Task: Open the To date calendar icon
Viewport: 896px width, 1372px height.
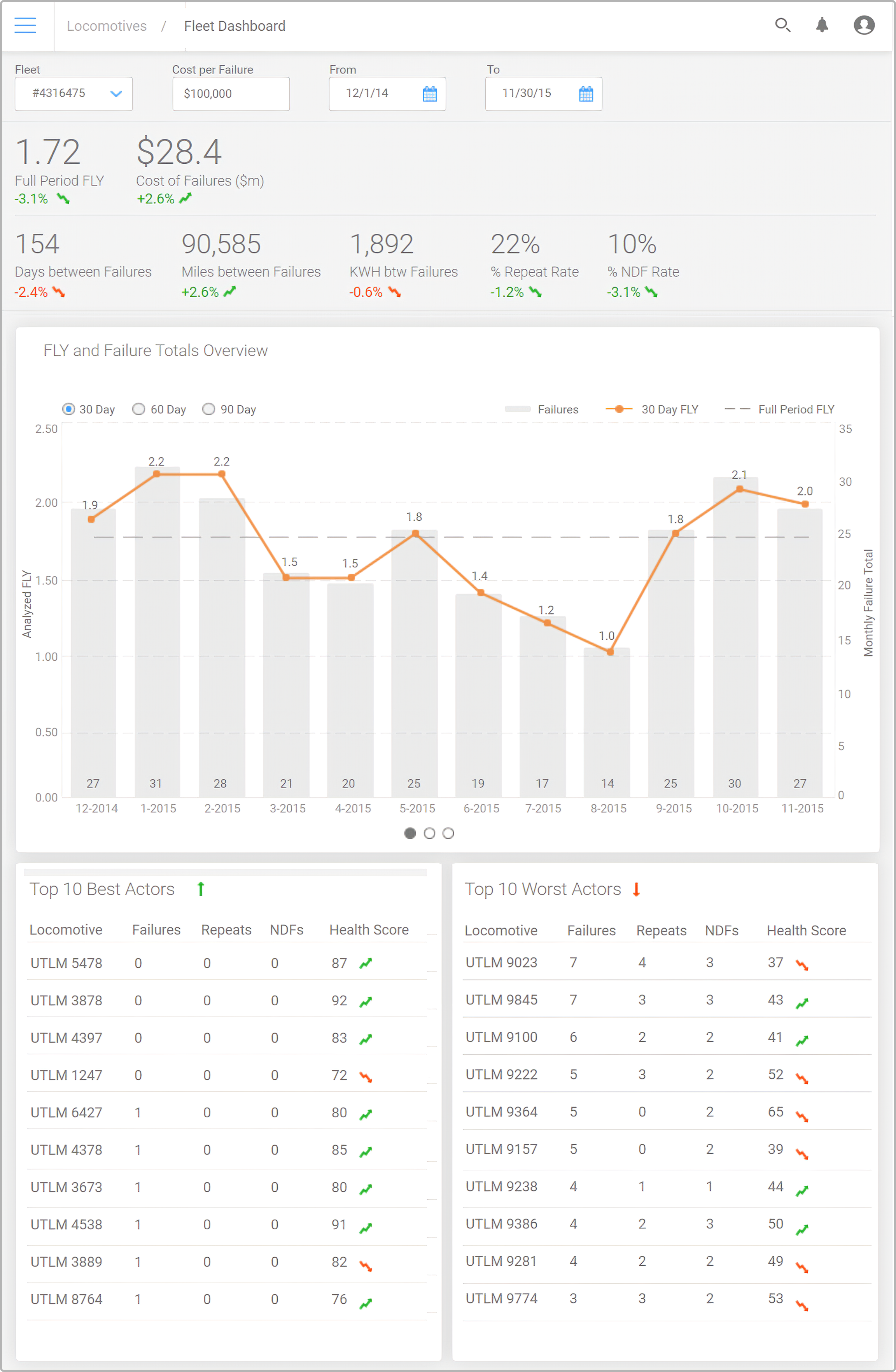Action: tap(586, 94)
